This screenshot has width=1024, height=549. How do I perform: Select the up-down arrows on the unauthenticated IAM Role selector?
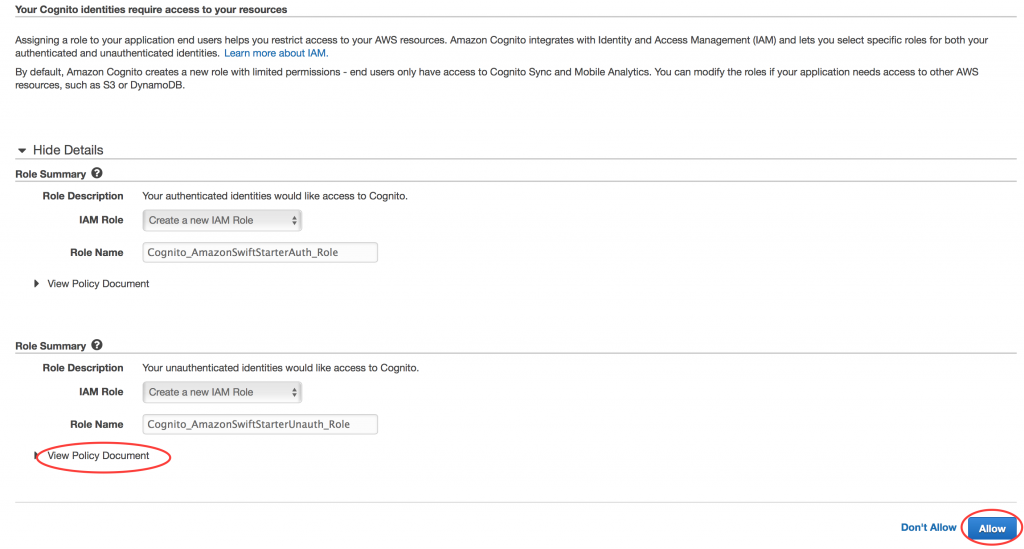click(294, 392)
